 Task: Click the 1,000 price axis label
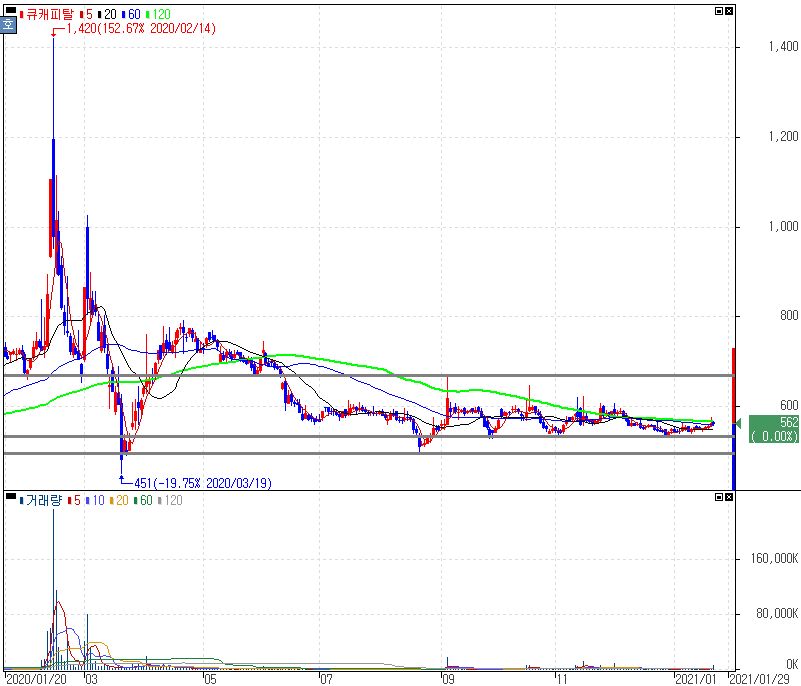pos(783,226)
